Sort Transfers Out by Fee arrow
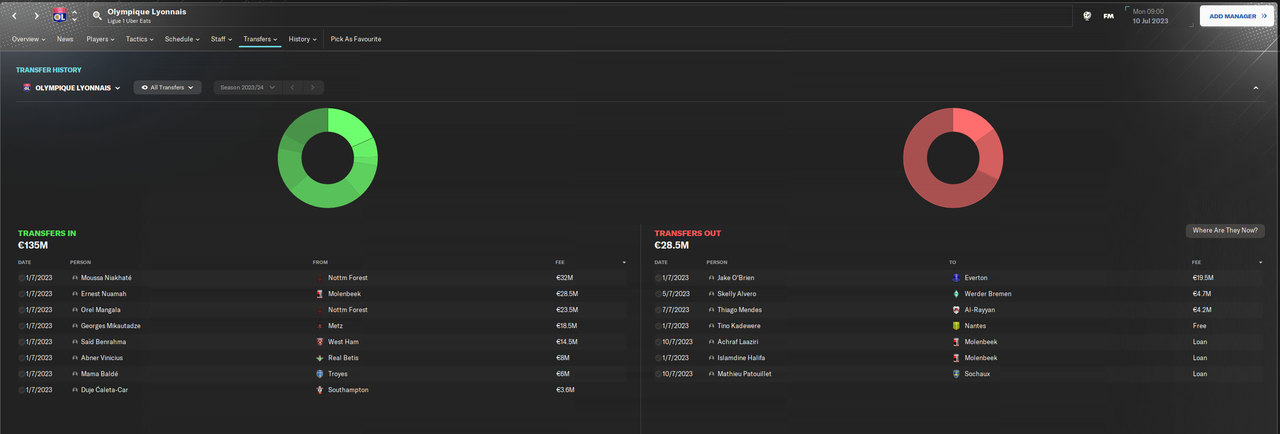This screenshot has height=434, width=1280. coord(1260,262)
